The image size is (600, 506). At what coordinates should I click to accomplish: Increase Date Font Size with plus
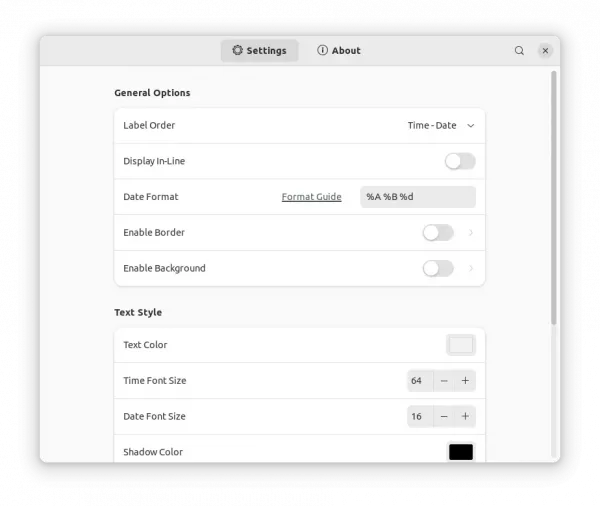click(x=465, y=416)
